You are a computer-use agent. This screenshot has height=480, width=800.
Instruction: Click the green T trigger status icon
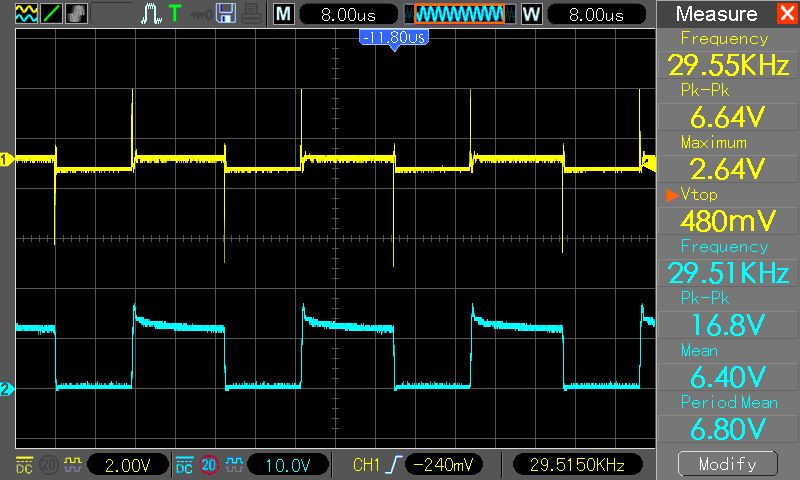pyautogui.click(x=175, y=14)
